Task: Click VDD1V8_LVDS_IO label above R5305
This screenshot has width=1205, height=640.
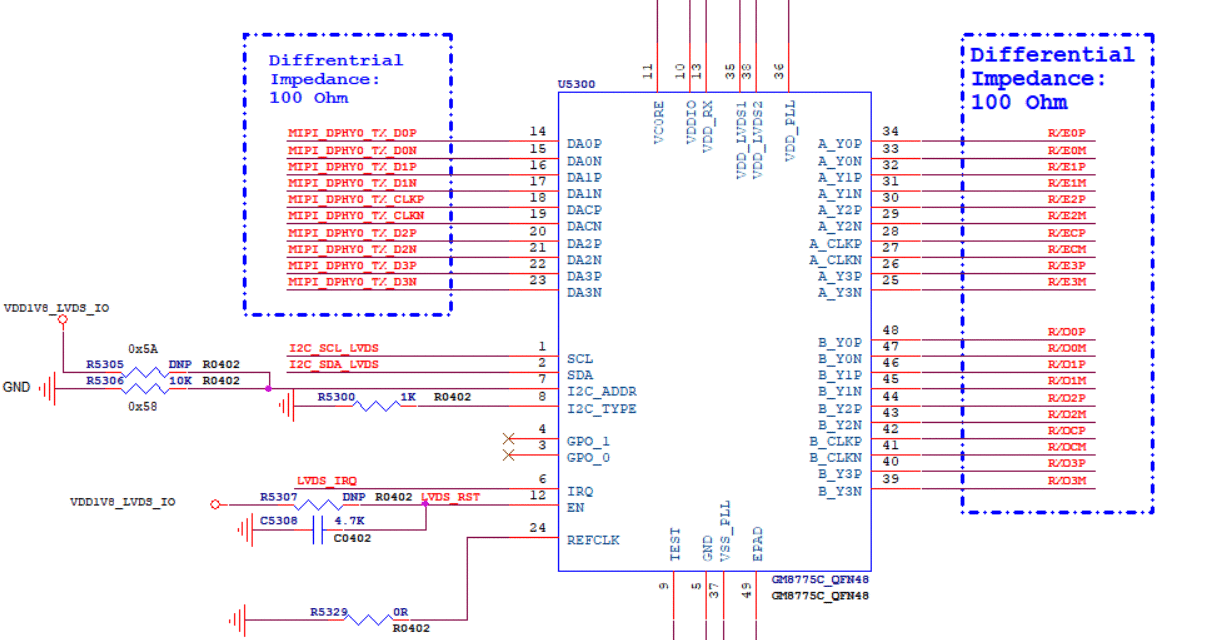Action: click(56, 309)
